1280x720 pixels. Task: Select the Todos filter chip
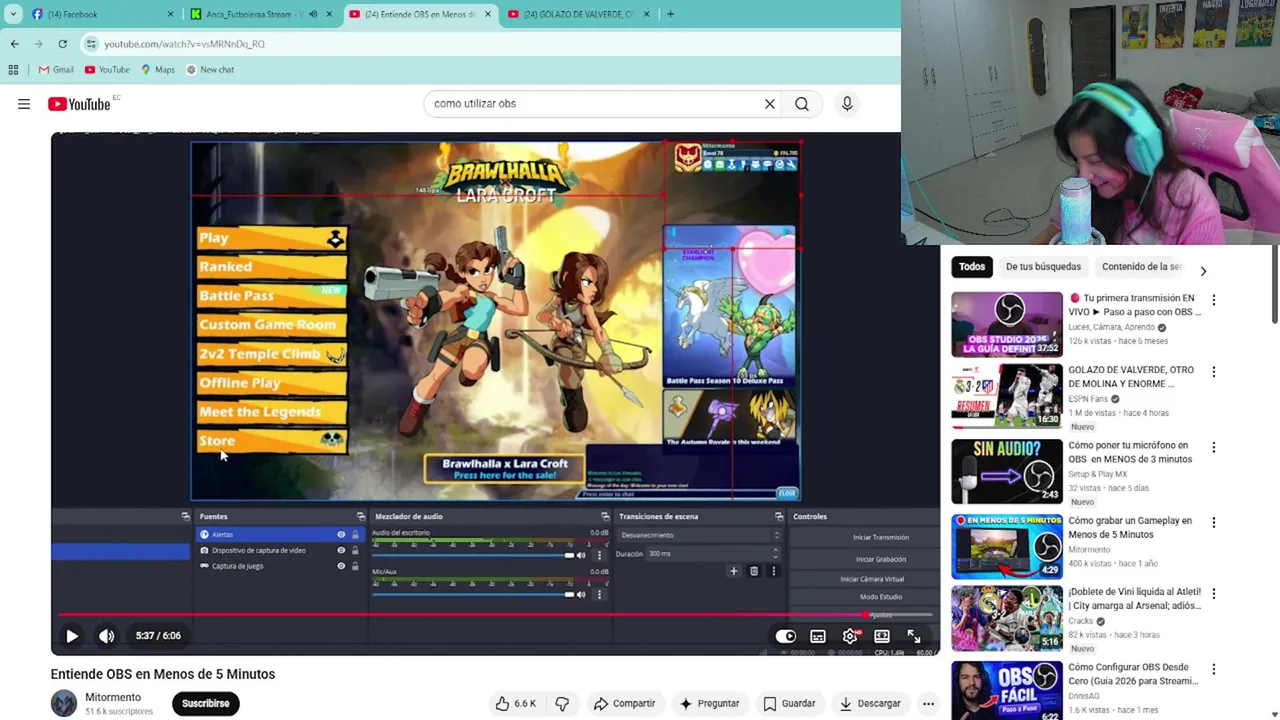tap(972, 267)
